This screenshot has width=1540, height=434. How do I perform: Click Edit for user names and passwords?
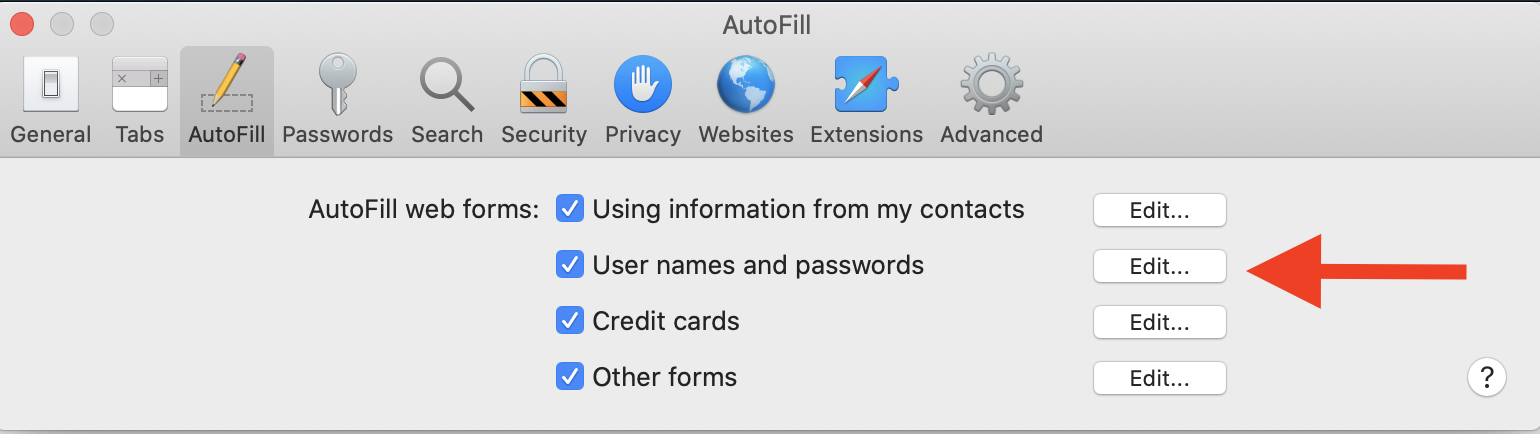coord(1159,267)
